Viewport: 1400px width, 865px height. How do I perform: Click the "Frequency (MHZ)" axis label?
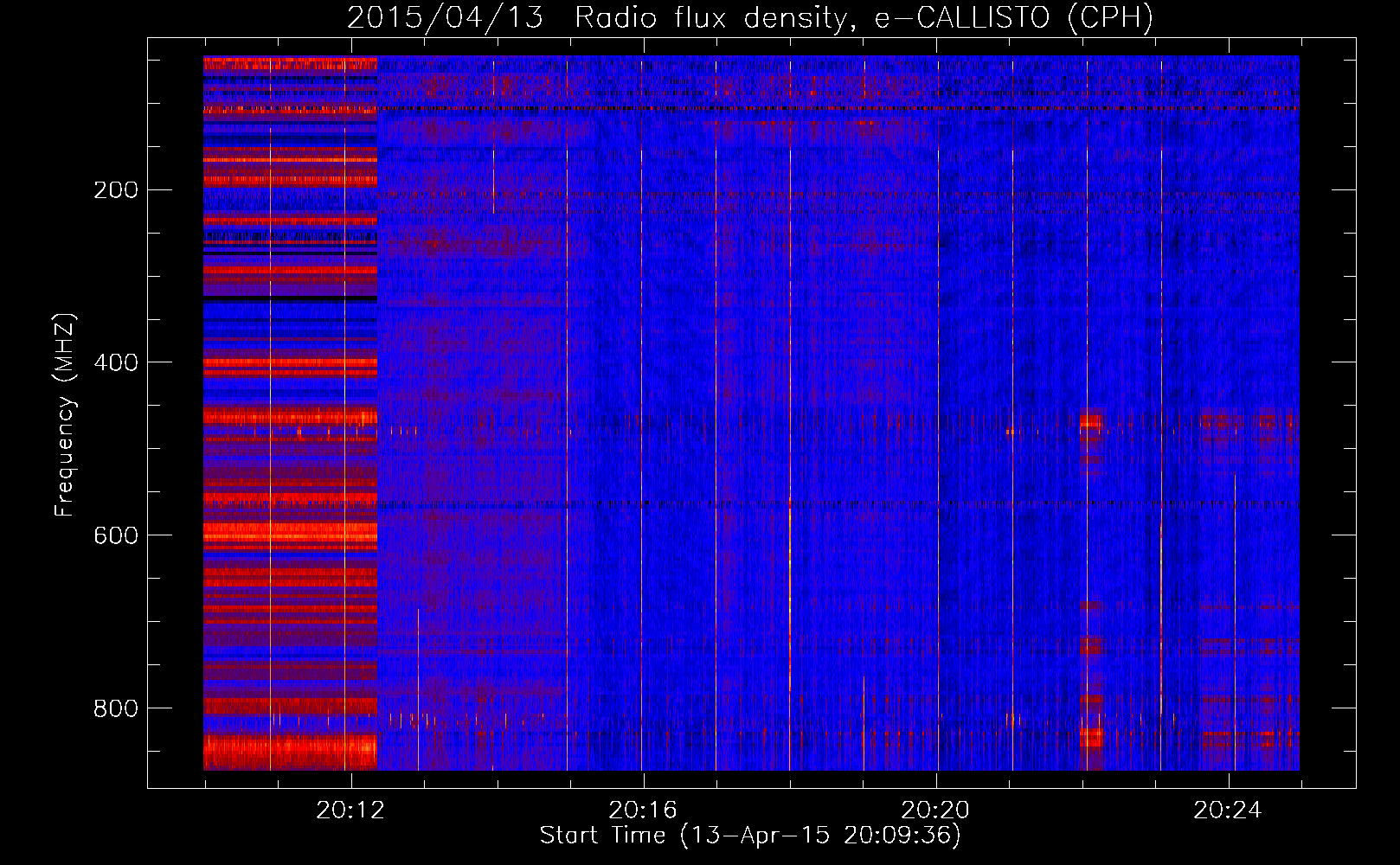coord(65,415)
